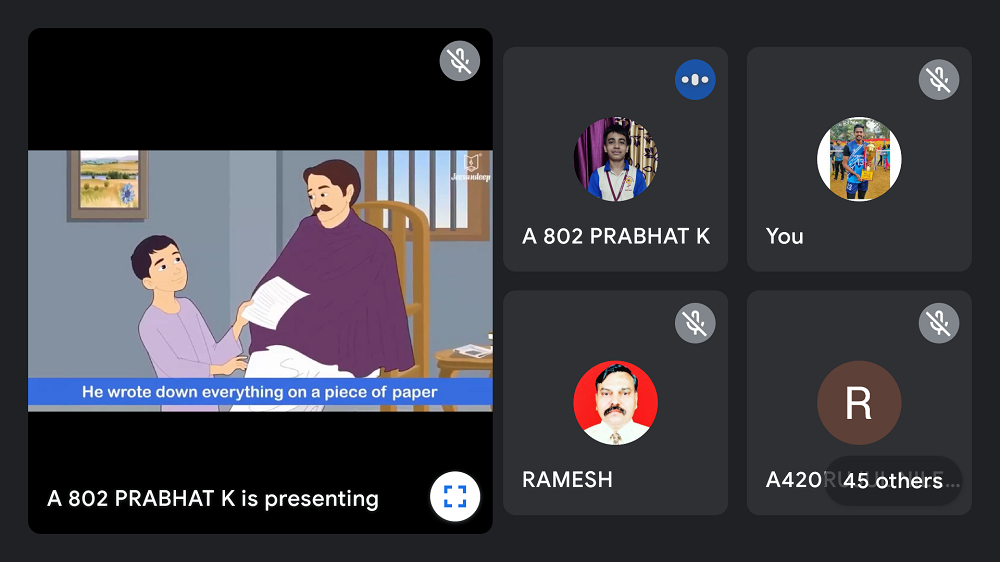Click the brown R avatar circle
1000x562 pixels.
[x=859, y=403]
